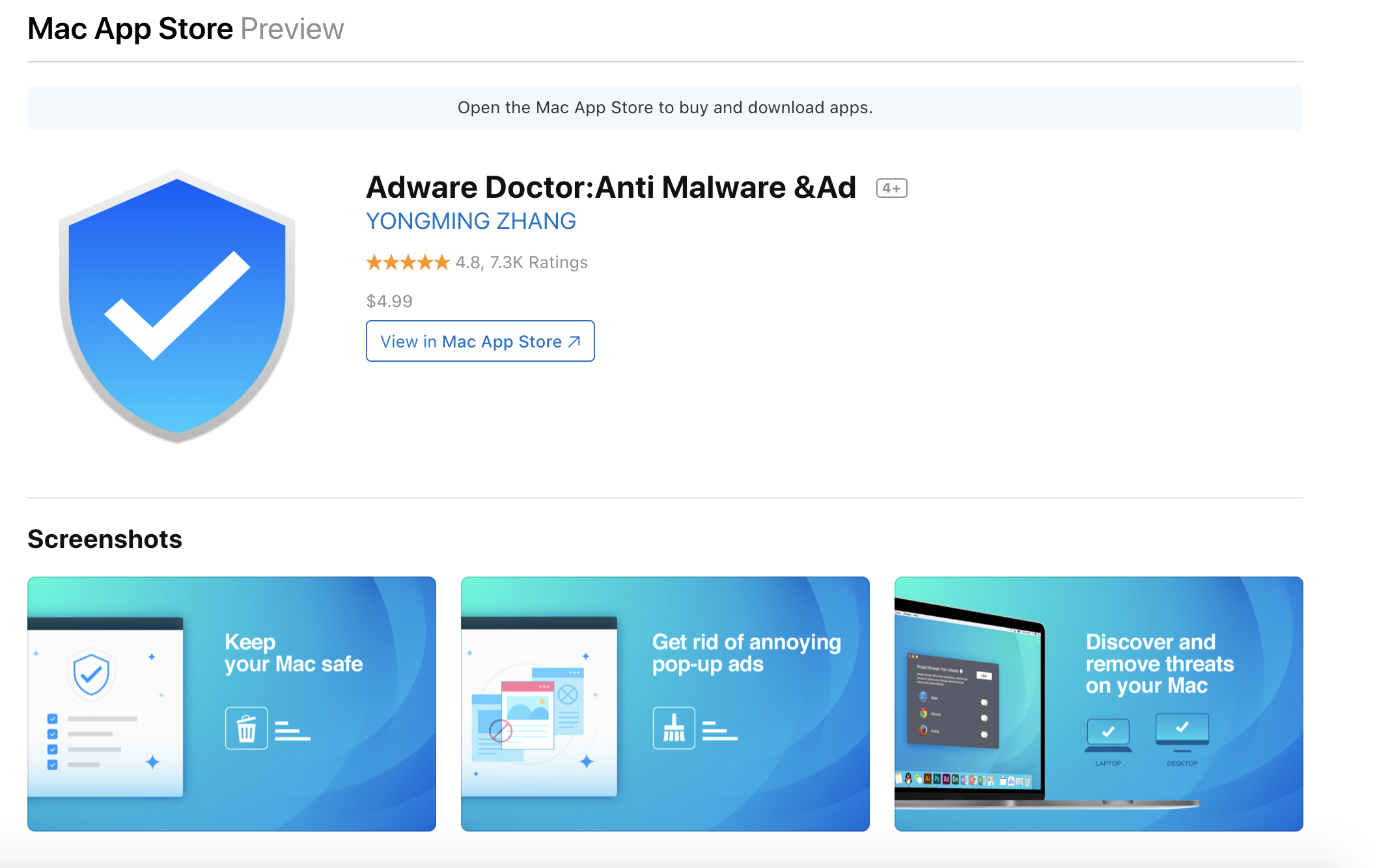Screen dimensions: 1375x868
Task: Click the Screenshots section heading
Action: [105, 539]
